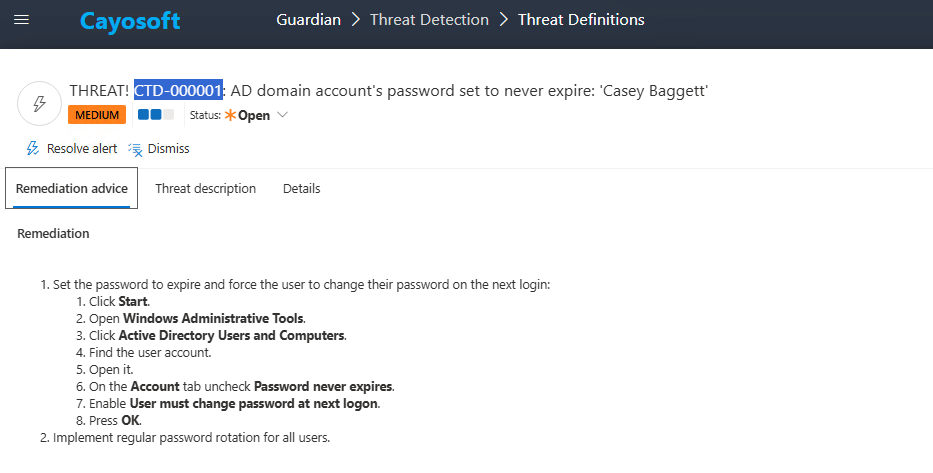Open the hamburger navigation menu
This screenshot has height=473, width=933.
click(21, 20)
